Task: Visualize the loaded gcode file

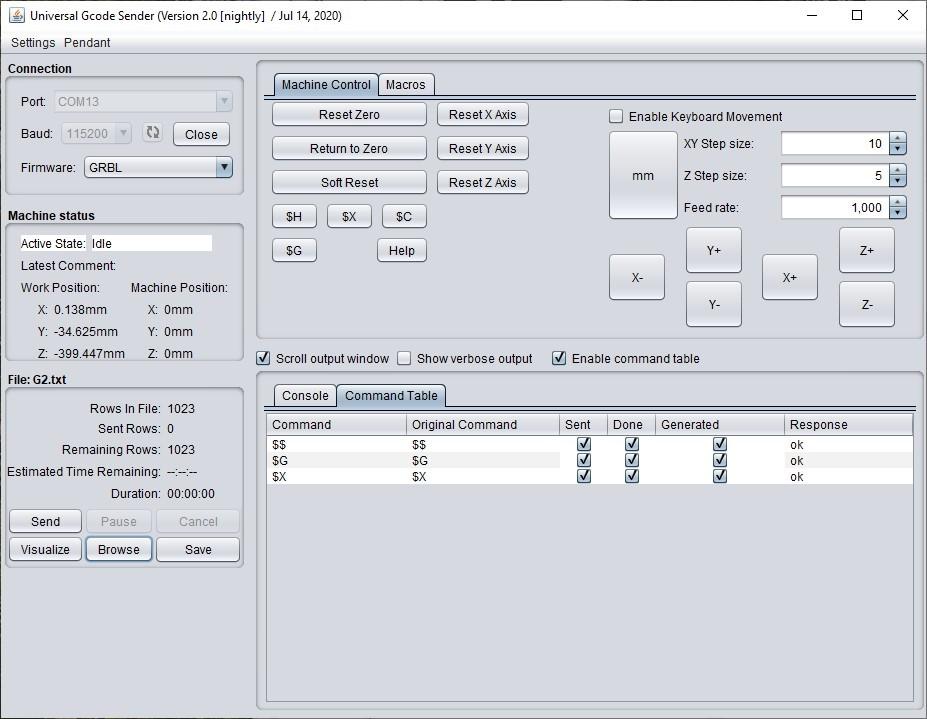Action: coord(46,549)
